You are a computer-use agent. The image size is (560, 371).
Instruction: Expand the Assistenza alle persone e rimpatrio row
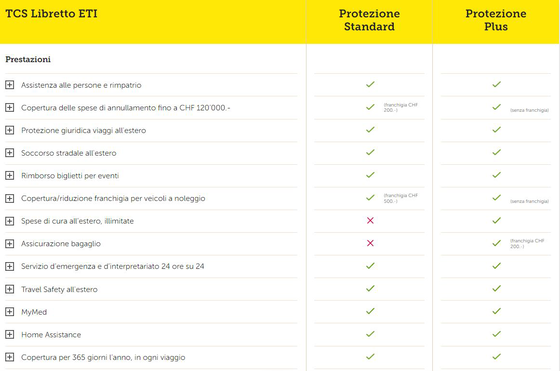coord(10,85)
